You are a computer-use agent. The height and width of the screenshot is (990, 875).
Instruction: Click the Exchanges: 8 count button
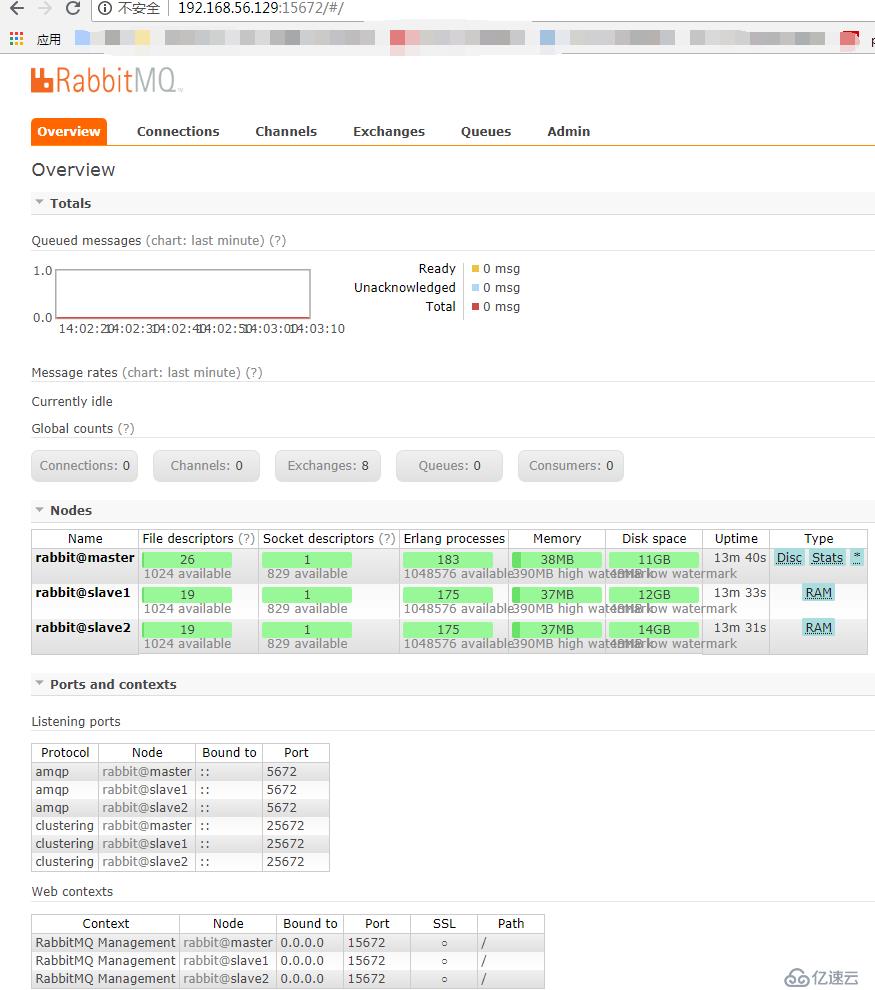[328, 466]
